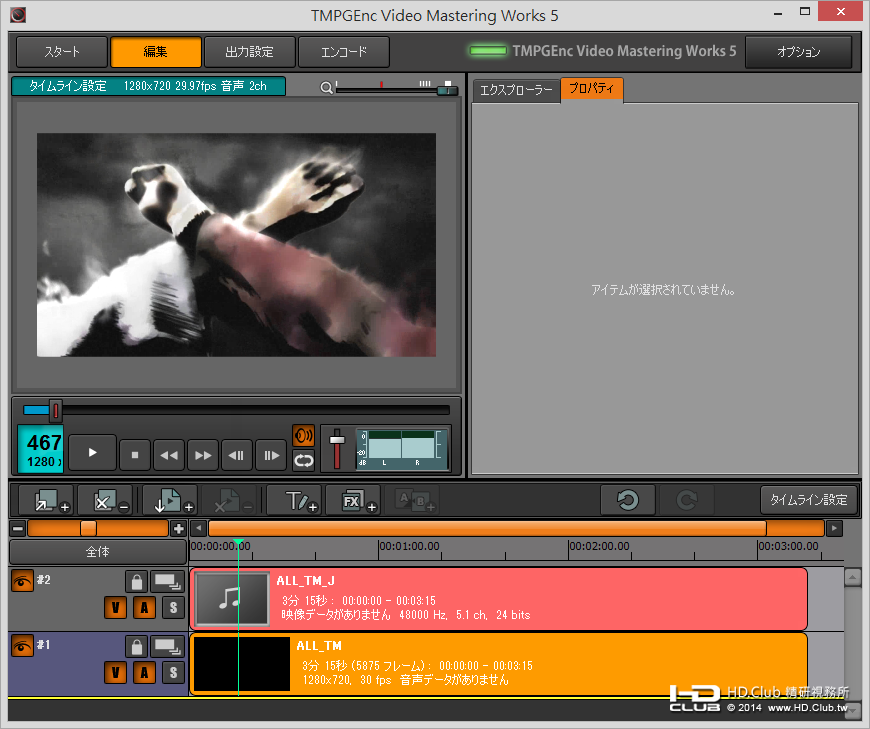The image size is (870, 729).
Task: Switch to エクスプローラー tab
Action: pyautogui.click(x=516, y=90)
